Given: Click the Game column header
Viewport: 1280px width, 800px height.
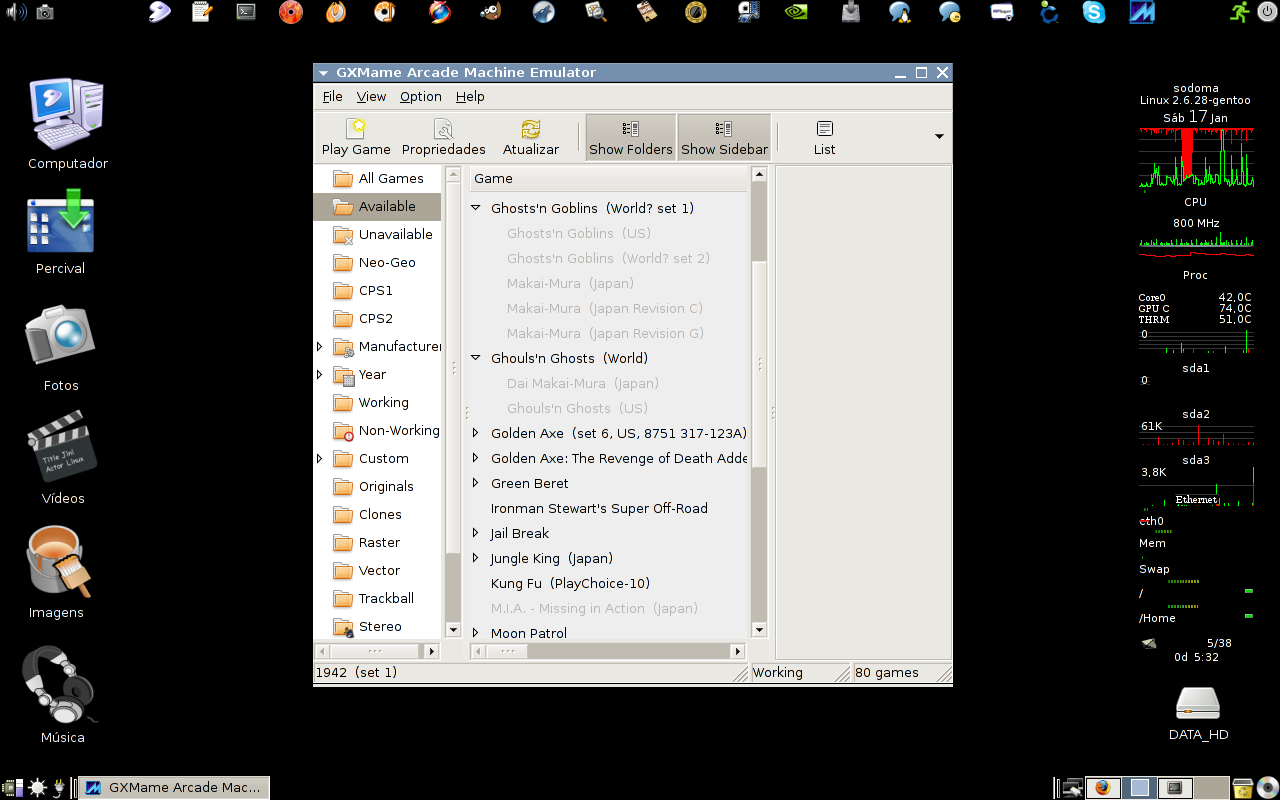Looking at the screenshot, I should tap(608, 178).
